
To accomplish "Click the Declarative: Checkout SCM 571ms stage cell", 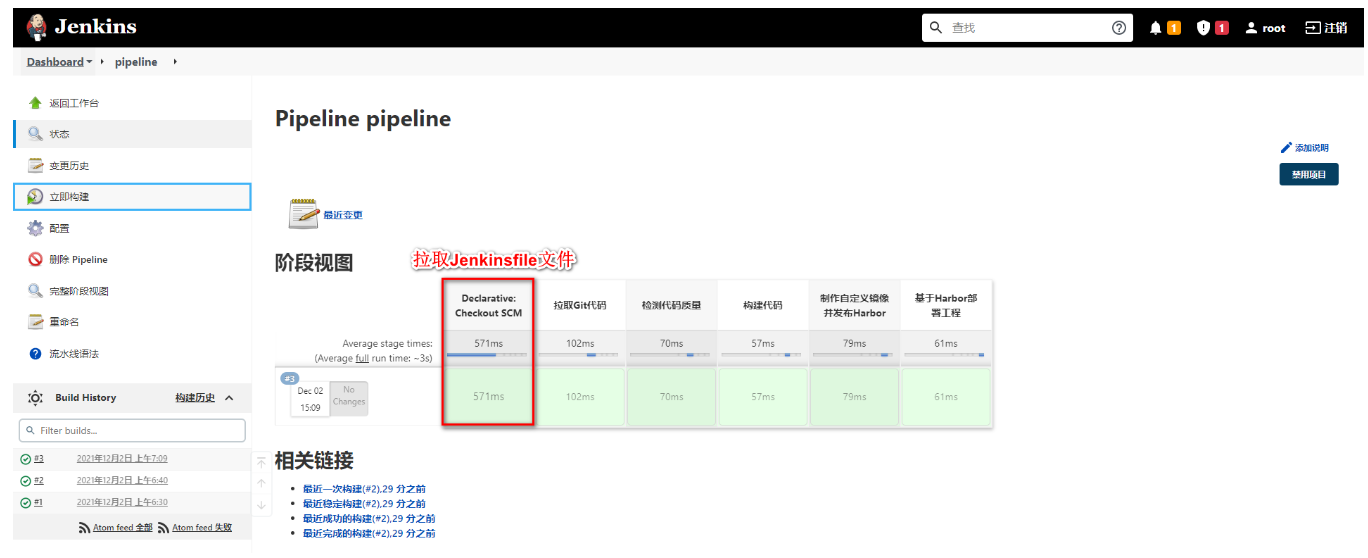I will (488, 397).
